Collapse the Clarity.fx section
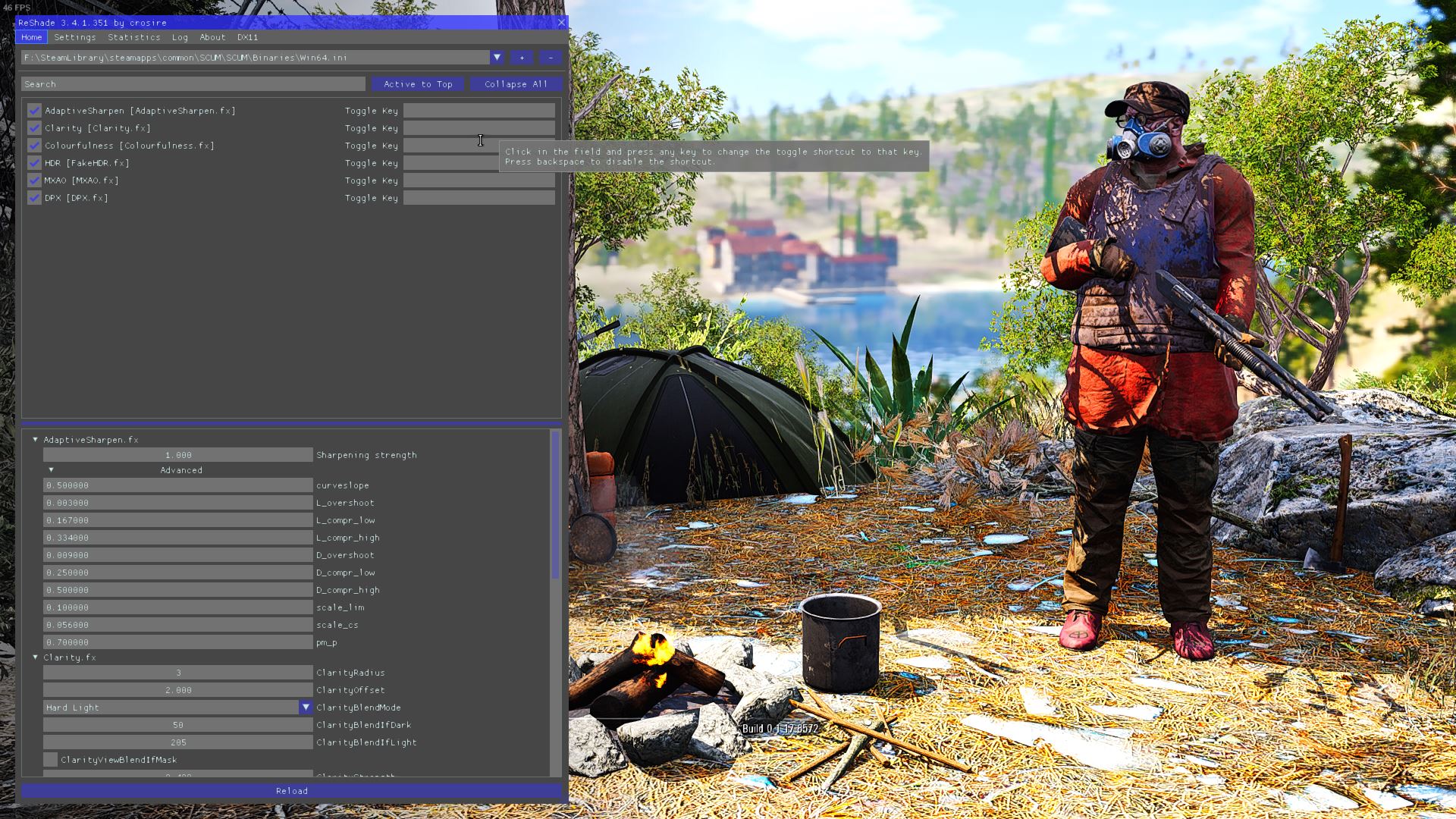This screenshot has width=1456, height=819. 35,657
